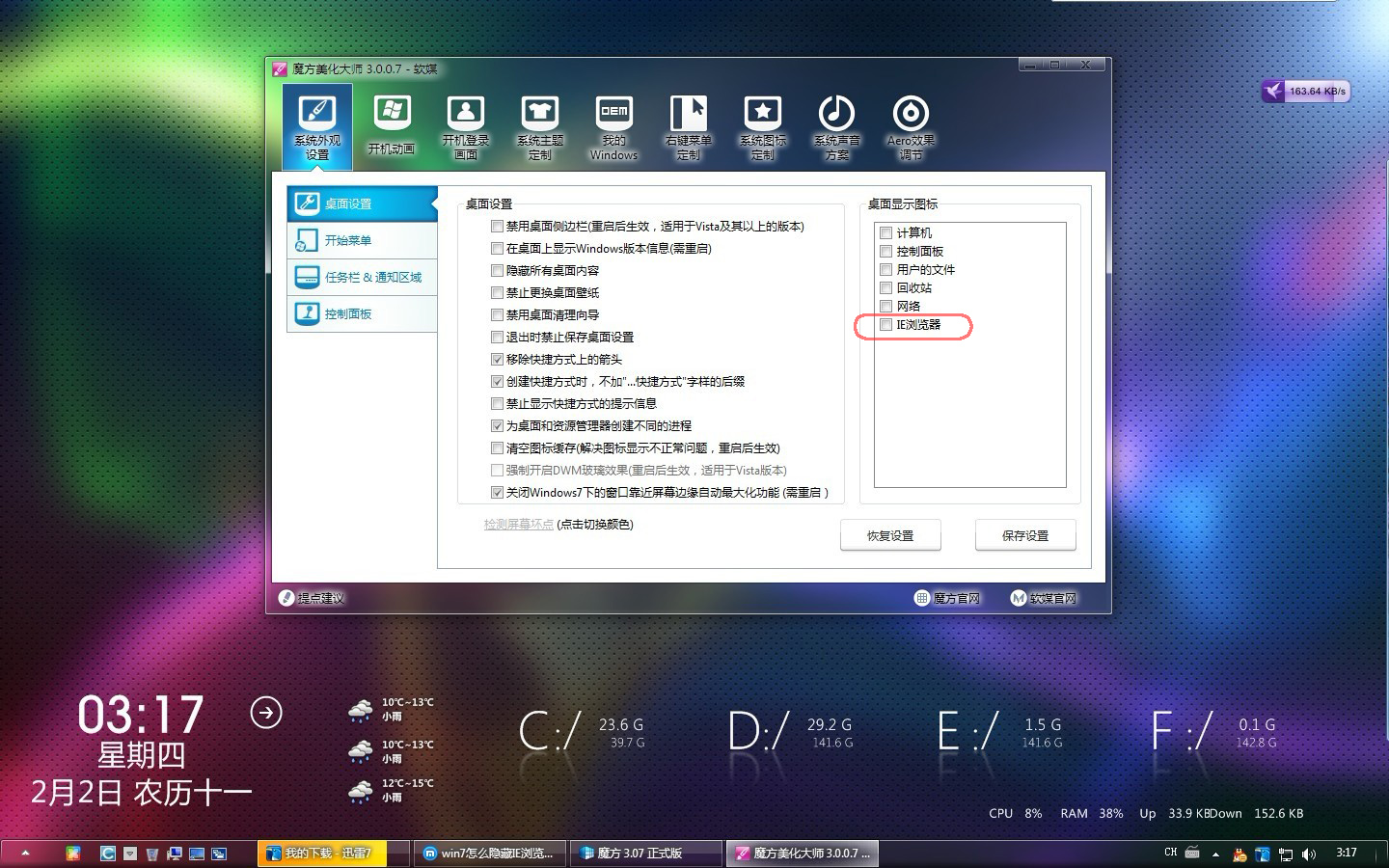The width and height of the screenshot is (1389, 868).
Task: Toggle 隐藏所有桌面内容 setting
Action: pyautogui.click(x=497, y=270)
